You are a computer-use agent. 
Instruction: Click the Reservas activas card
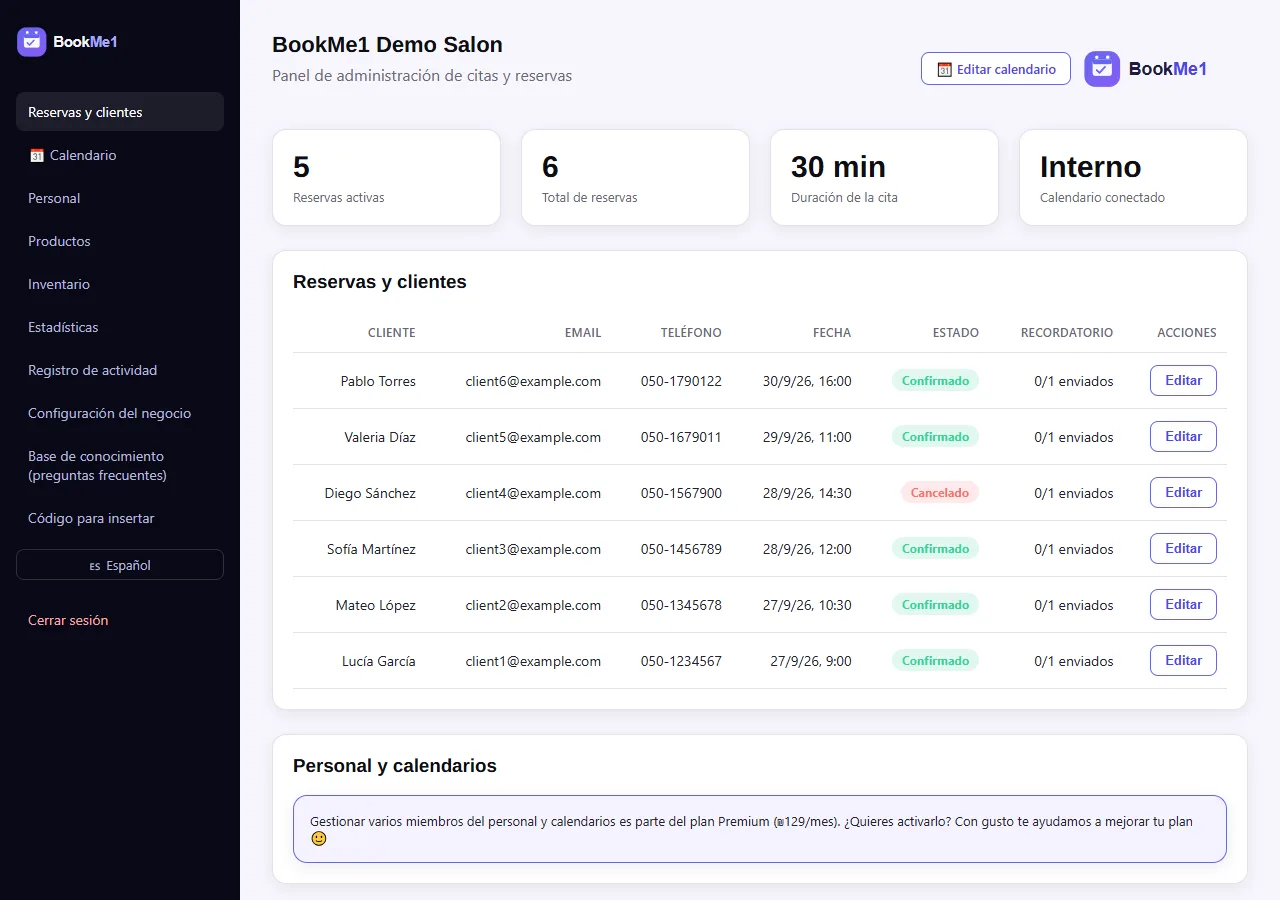pyautogui.click(x=386, y=177)
